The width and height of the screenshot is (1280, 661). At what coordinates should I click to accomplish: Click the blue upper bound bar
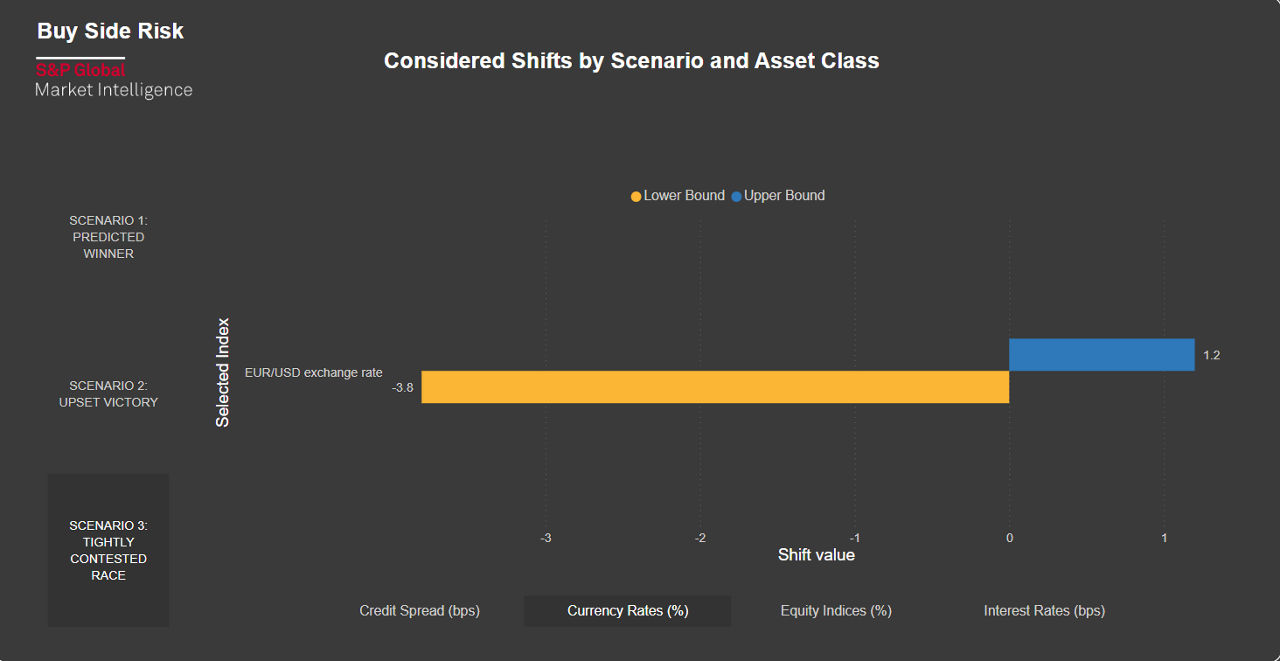[x=1101, y=355]
